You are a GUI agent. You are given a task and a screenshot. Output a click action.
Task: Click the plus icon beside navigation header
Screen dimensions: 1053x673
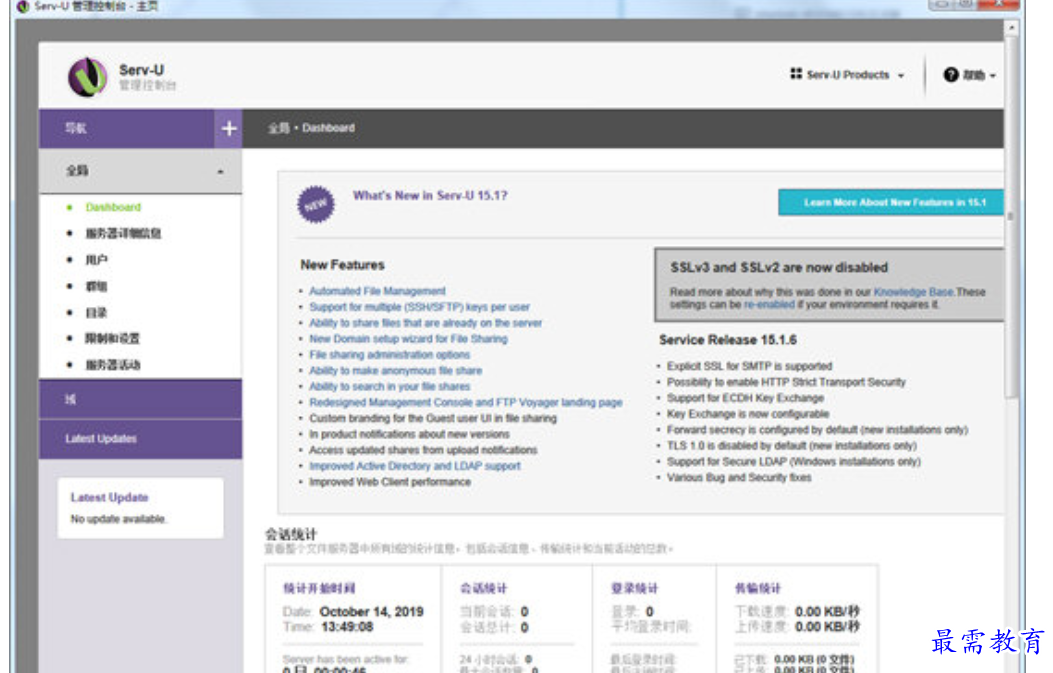click(229, 128)
